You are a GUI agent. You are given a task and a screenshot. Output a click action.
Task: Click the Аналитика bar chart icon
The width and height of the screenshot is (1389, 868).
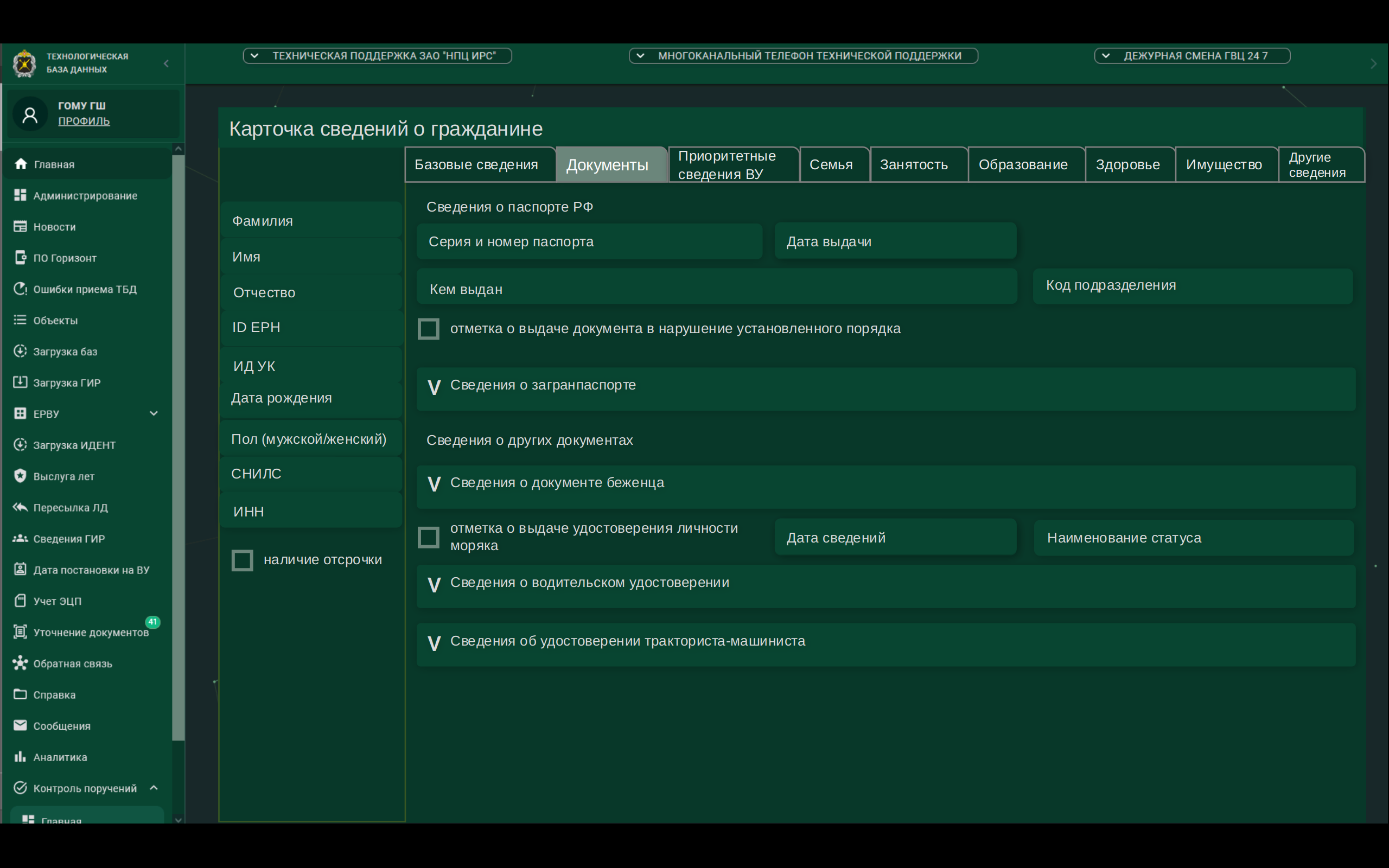pos(20,756)
